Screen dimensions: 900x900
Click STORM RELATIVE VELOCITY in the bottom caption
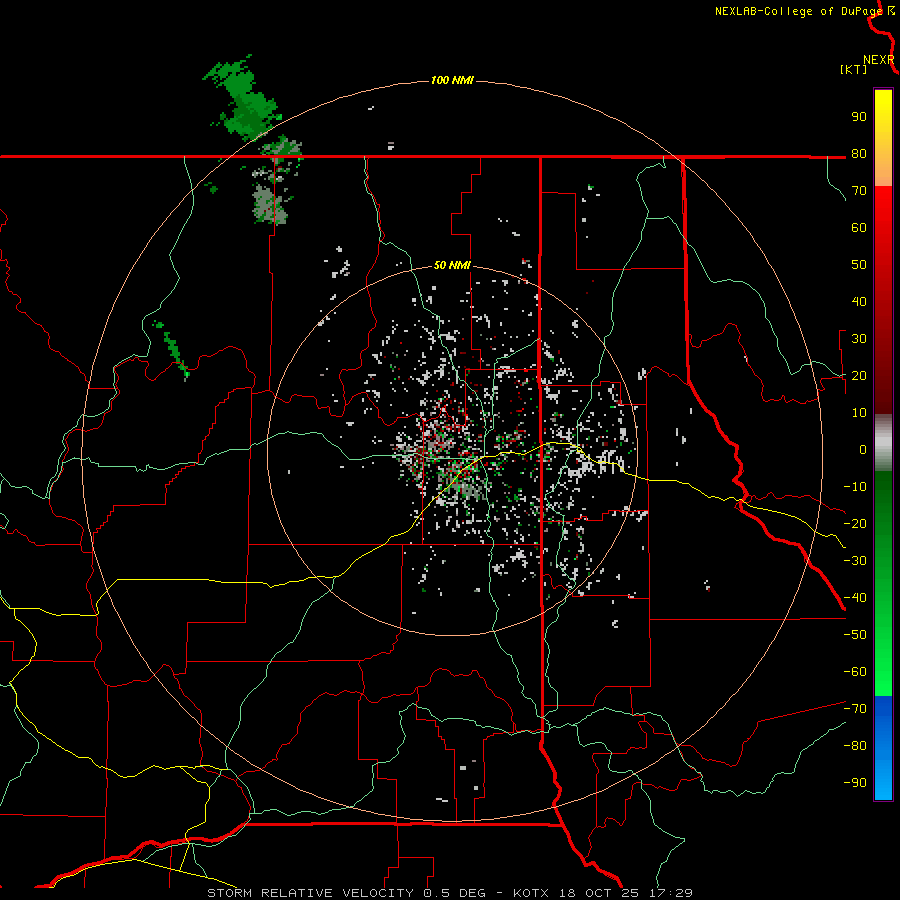310,893
